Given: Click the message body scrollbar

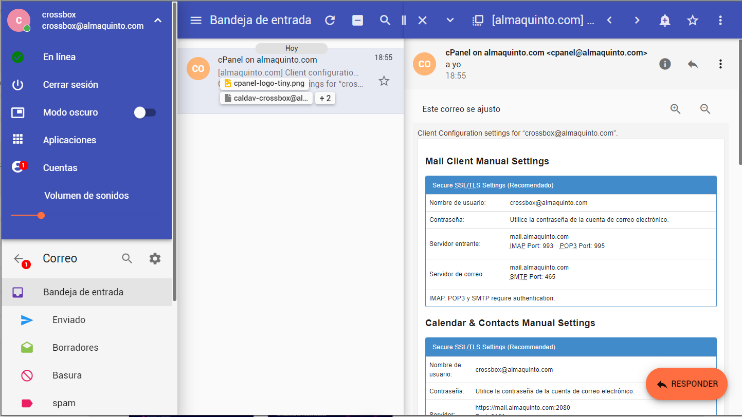Looking at the screenshot, I should tap(739, 102).
